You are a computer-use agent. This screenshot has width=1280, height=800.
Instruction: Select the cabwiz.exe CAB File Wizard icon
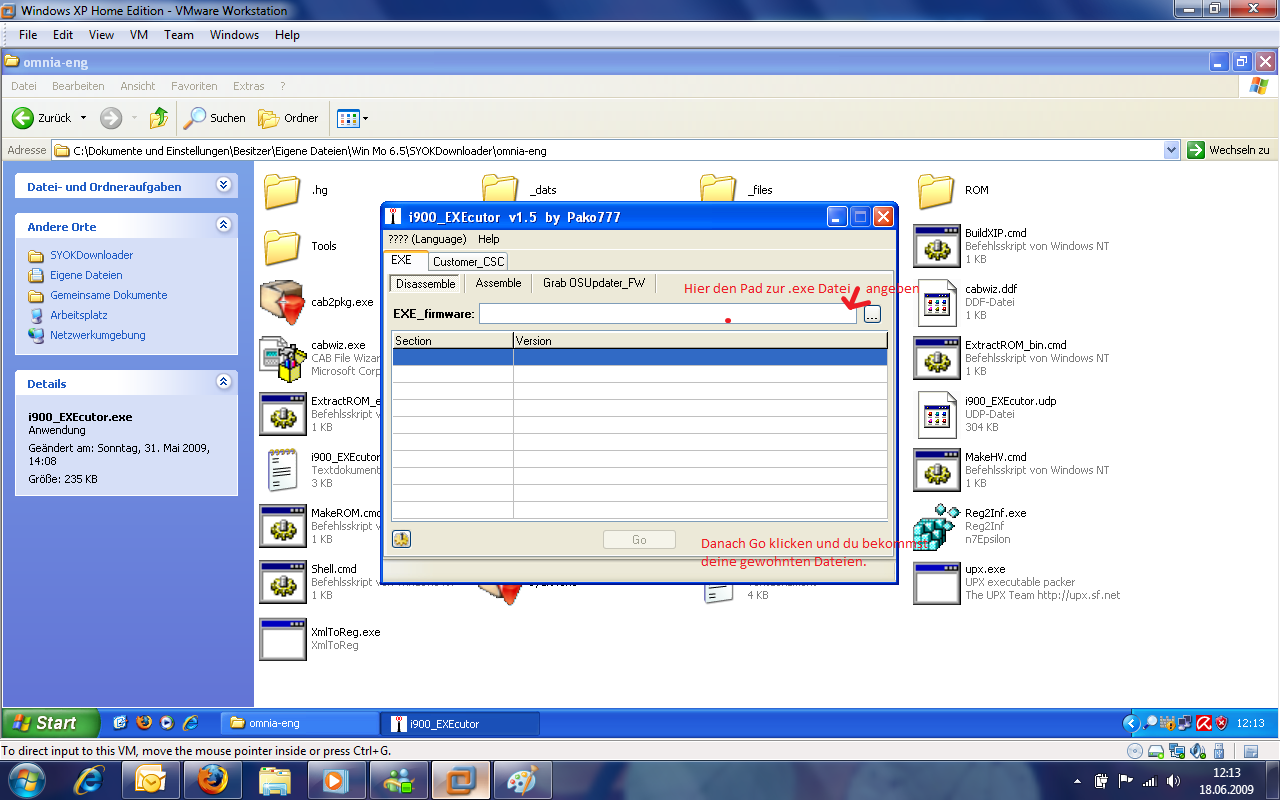coord(282,358)
